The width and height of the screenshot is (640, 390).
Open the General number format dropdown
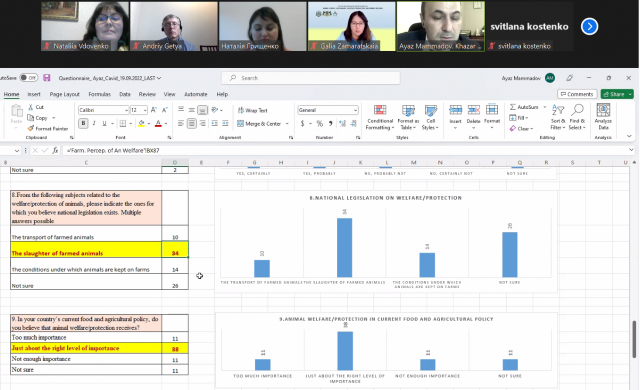coord(356,110)
